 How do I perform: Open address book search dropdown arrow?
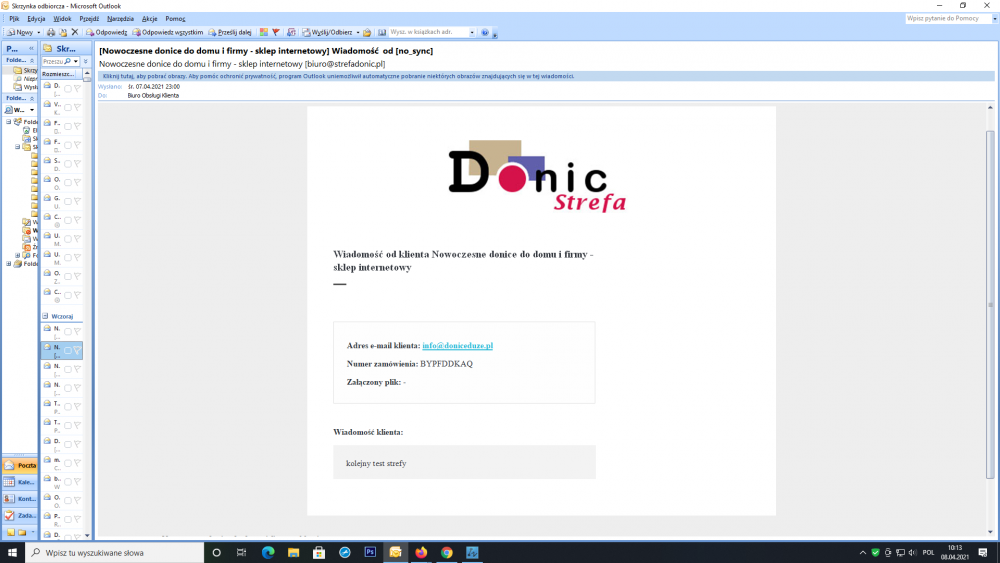point(472,32)
